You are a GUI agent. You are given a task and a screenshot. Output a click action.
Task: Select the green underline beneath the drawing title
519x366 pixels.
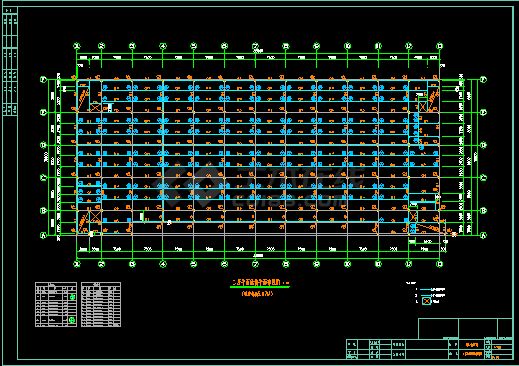pos(260,287)
